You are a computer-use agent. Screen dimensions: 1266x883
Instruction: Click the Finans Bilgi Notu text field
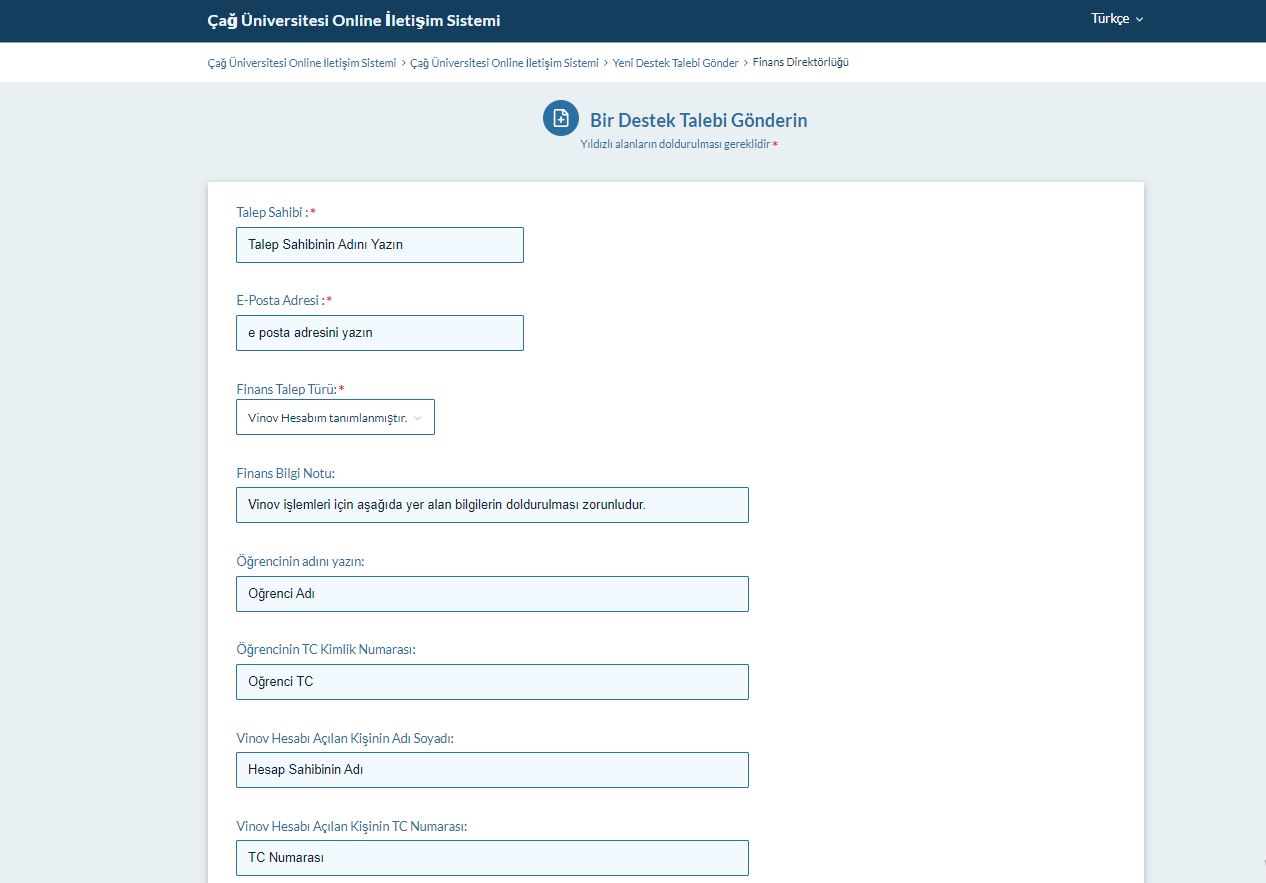point(492,505)
